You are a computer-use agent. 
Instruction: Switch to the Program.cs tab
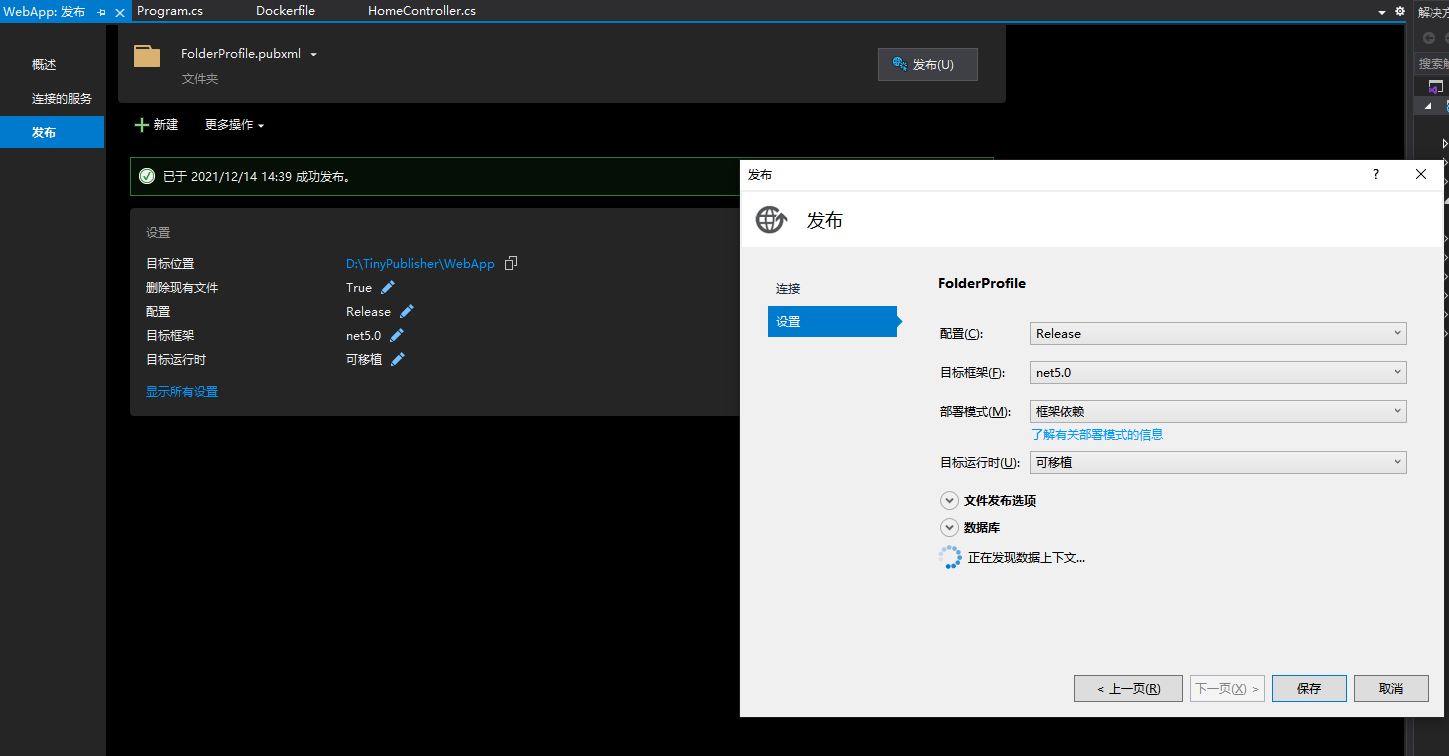point(169,11)
